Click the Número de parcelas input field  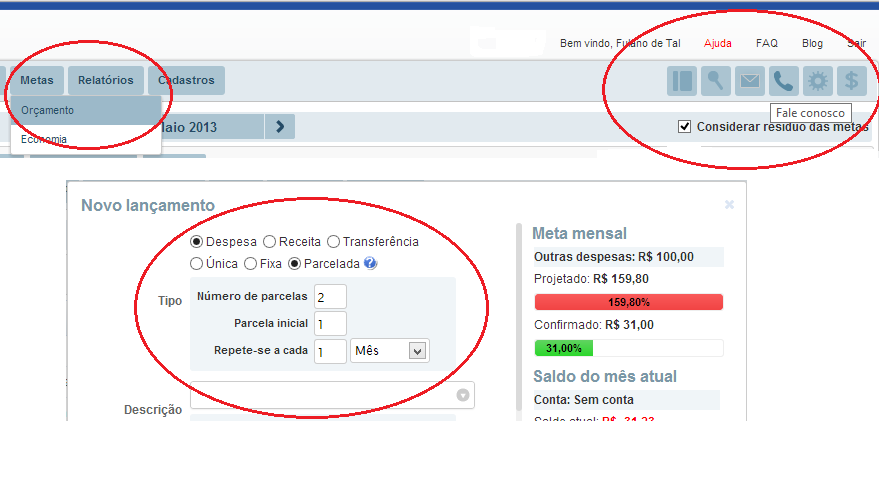(330, 296)
